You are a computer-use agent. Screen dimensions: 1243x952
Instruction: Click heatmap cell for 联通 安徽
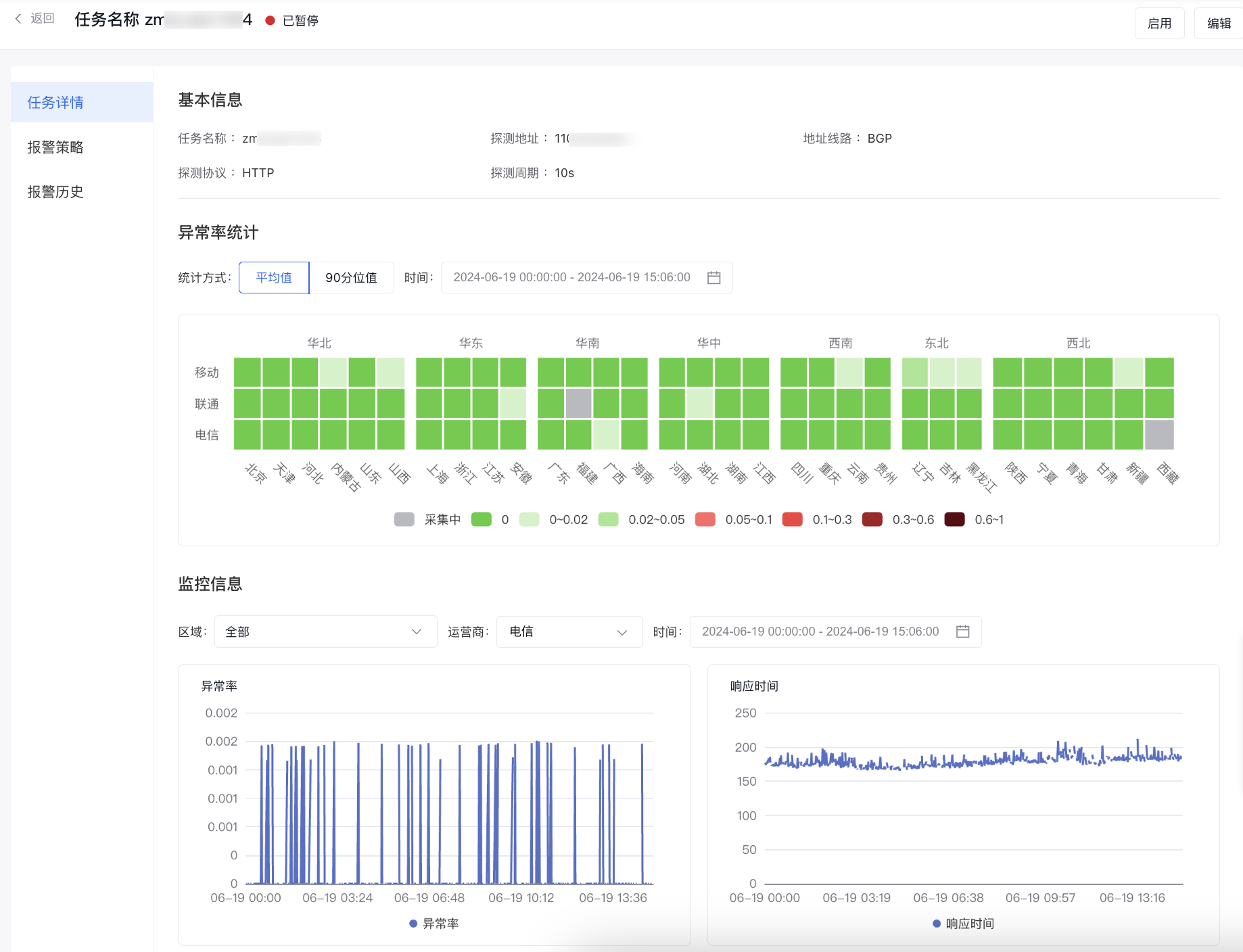tap(513, 404)
